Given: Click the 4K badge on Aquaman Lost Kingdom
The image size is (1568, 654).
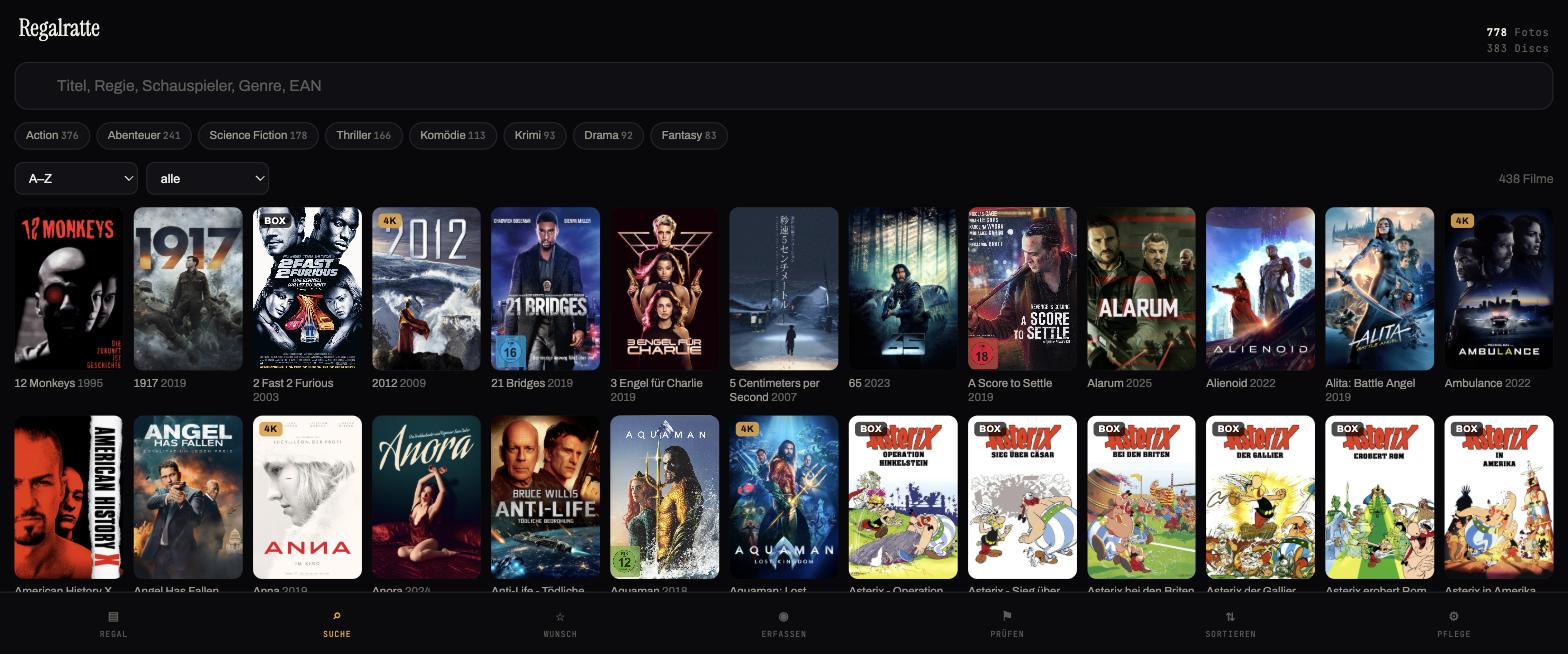Looking at the screenshot, I should point(747,429).
